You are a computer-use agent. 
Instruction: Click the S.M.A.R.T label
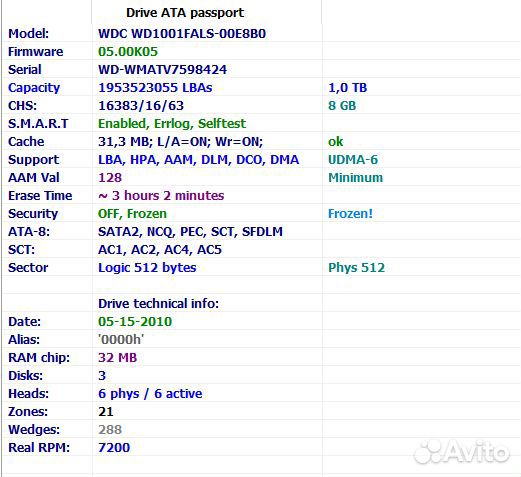click(x=38, y=124)
